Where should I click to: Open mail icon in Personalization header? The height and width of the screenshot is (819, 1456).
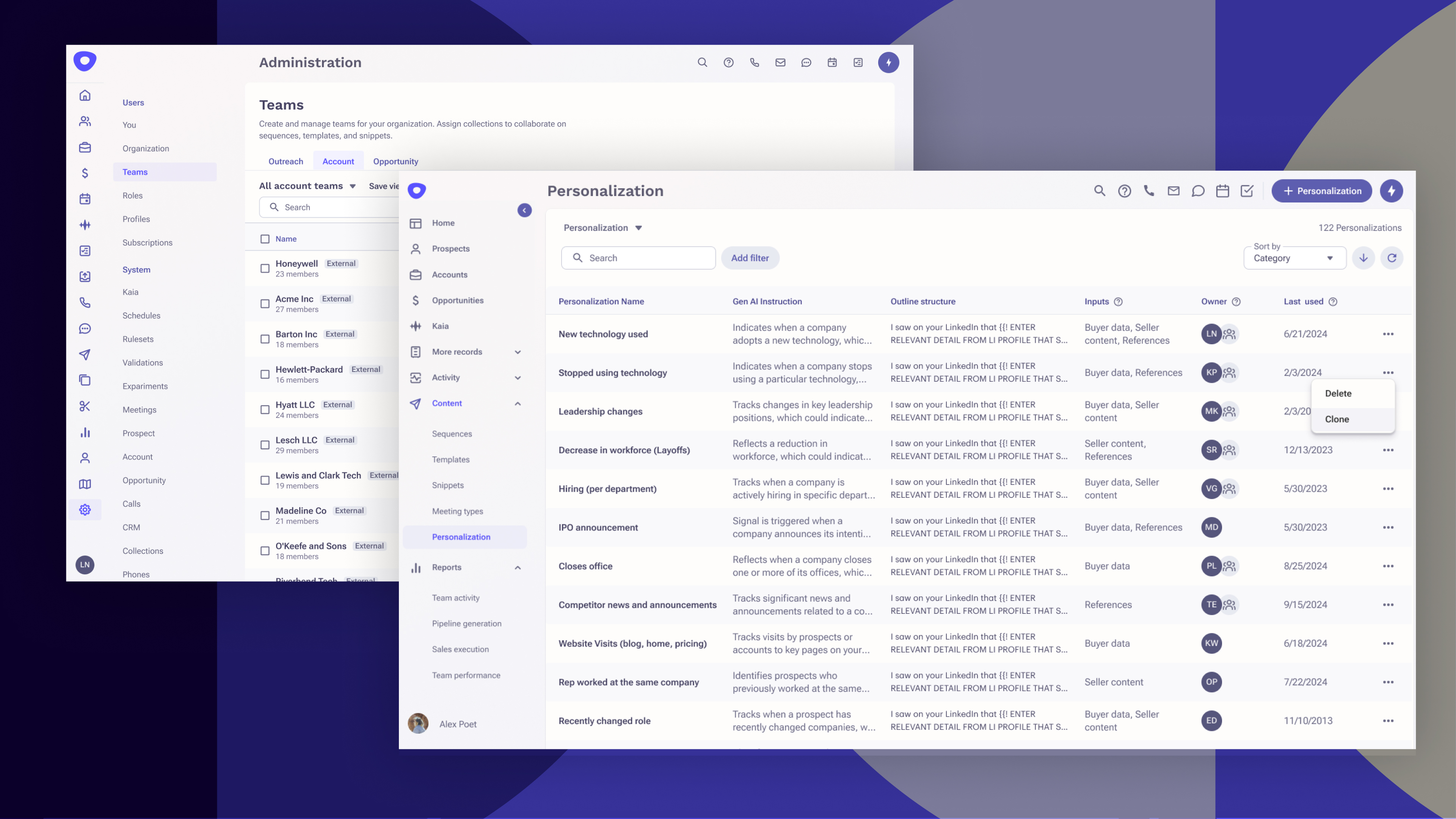tap(1174, 191)
